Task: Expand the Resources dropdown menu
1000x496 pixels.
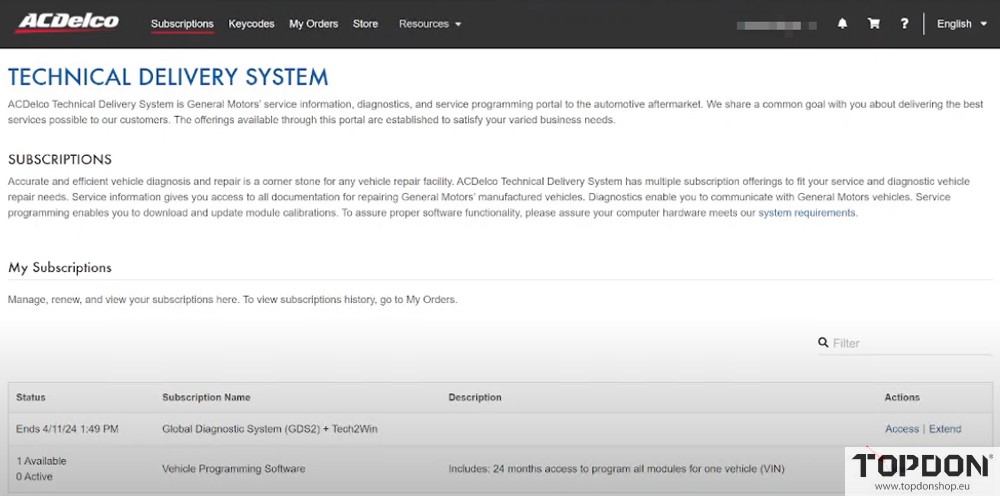Action: [x=429, y=24]
